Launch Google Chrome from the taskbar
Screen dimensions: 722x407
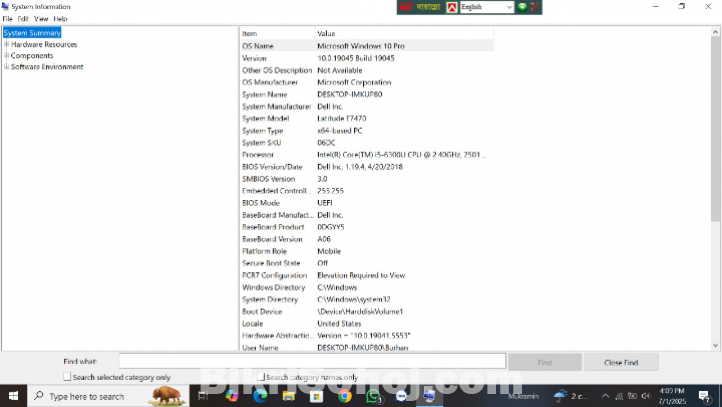(x=344, y=396)
